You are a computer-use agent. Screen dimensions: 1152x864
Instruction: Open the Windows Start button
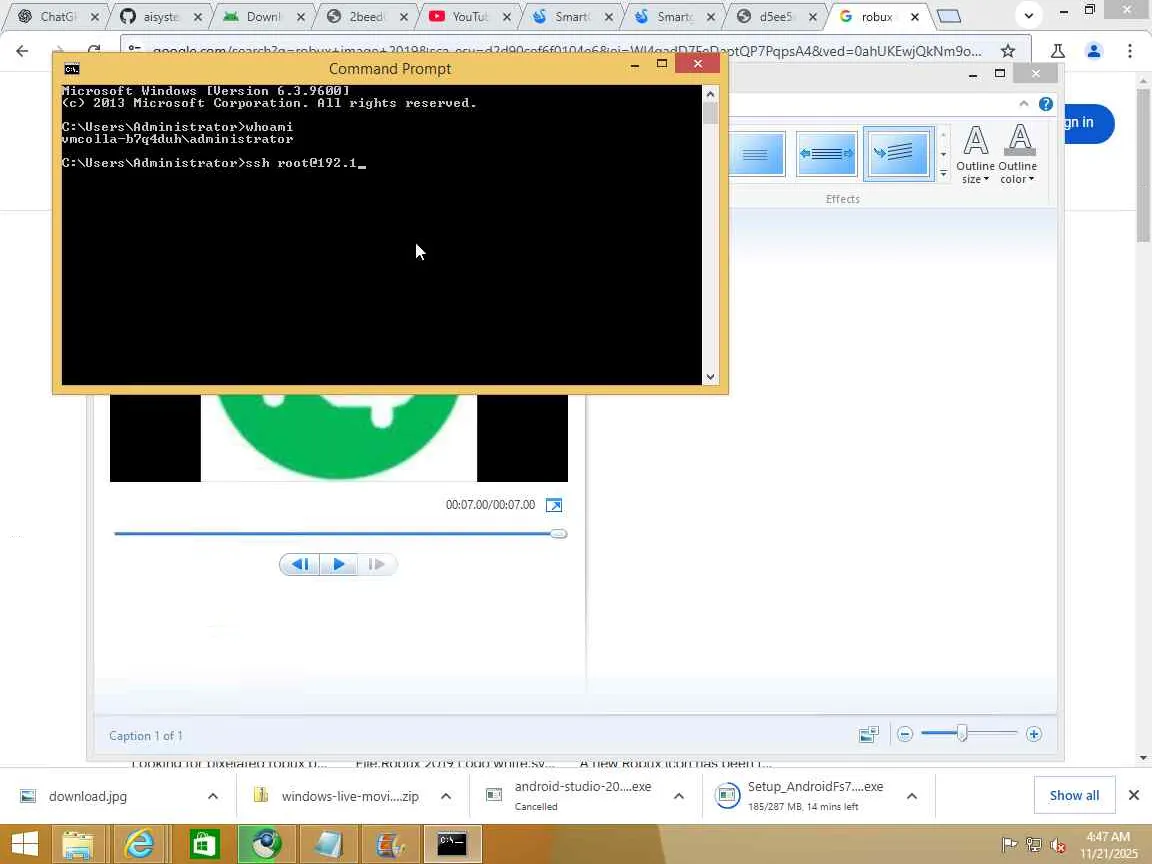pyautogui.click(x=24, y=844)
